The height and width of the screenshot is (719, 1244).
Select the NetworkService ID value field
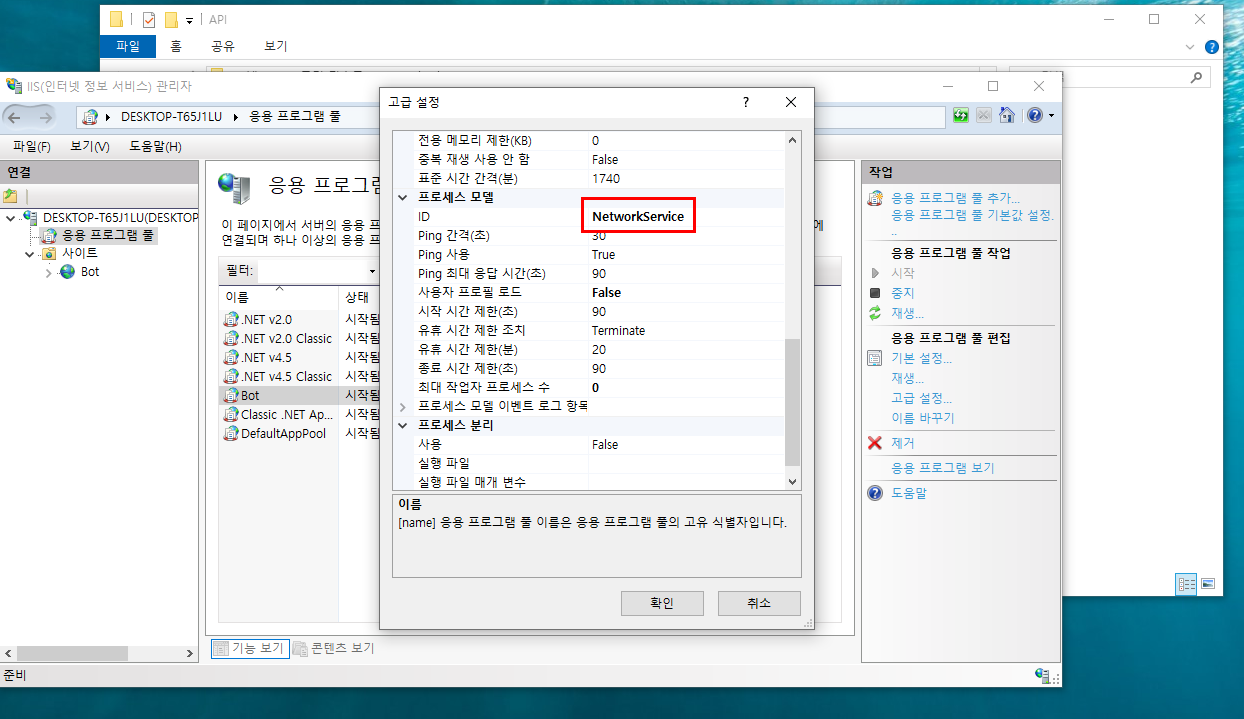click(638, 216)
